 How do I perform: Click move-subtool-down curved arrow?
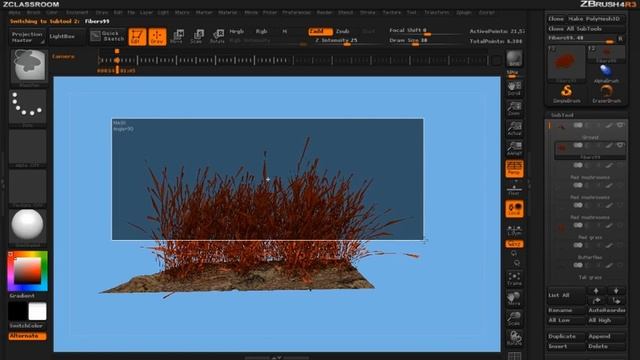tap(616, 301)
